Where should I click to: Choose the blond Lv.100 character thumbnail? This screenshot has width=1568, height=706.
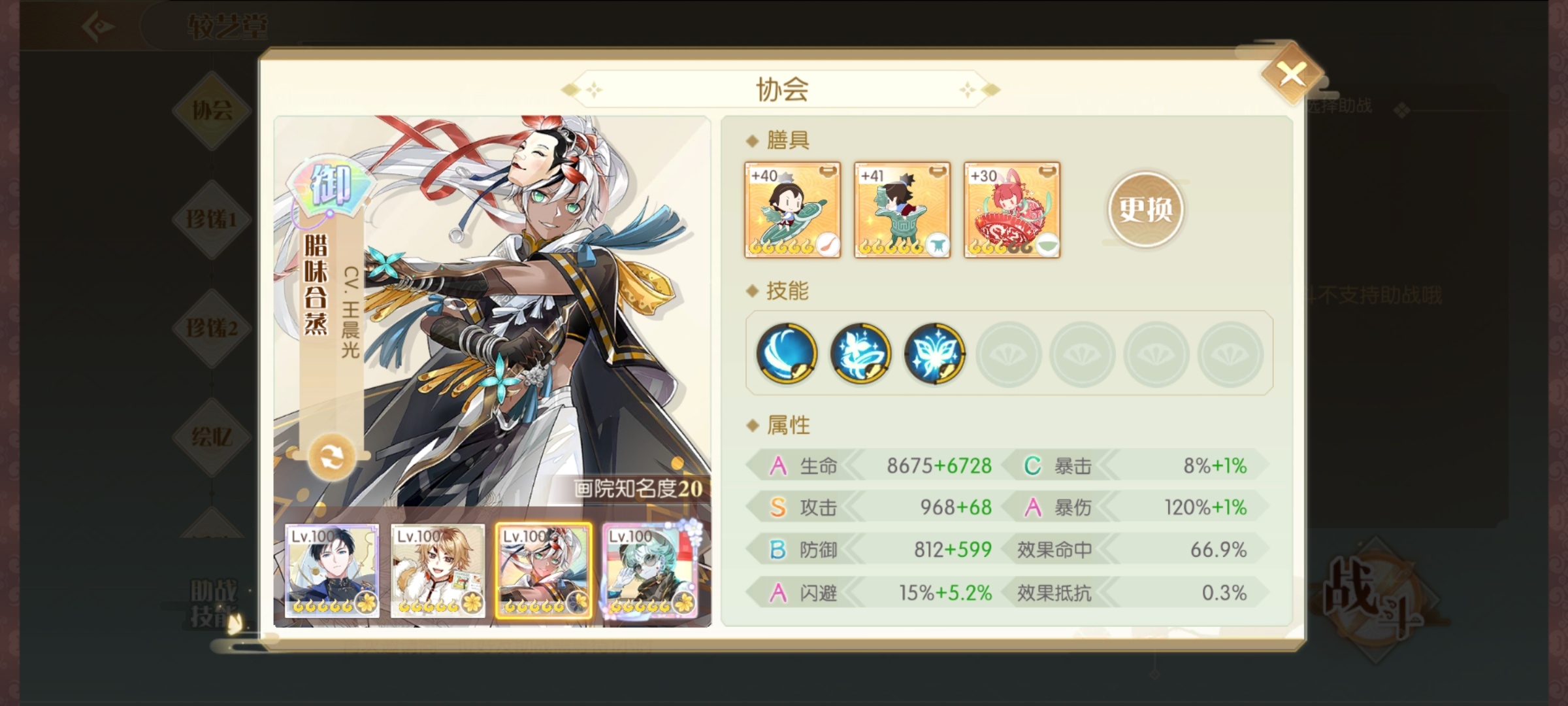click(x=438, y=571)
